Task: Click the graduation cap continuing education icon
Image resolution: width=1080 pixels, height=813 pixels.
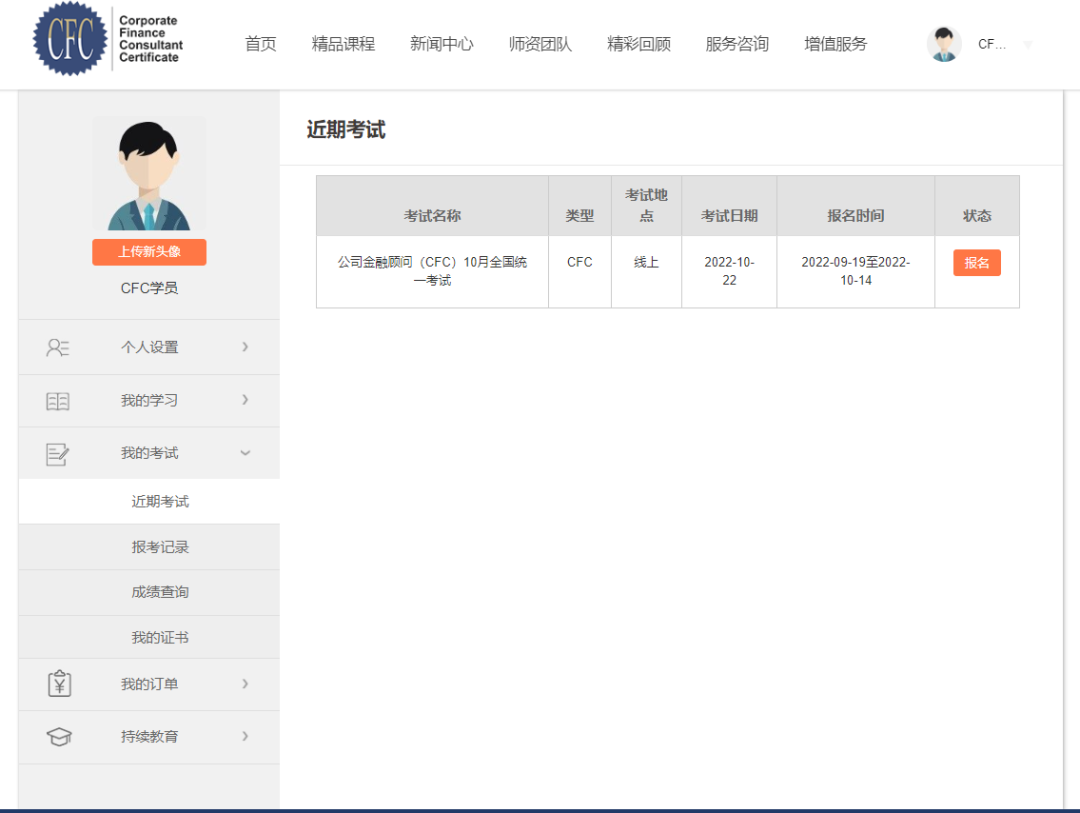Action: pos(59,737)
